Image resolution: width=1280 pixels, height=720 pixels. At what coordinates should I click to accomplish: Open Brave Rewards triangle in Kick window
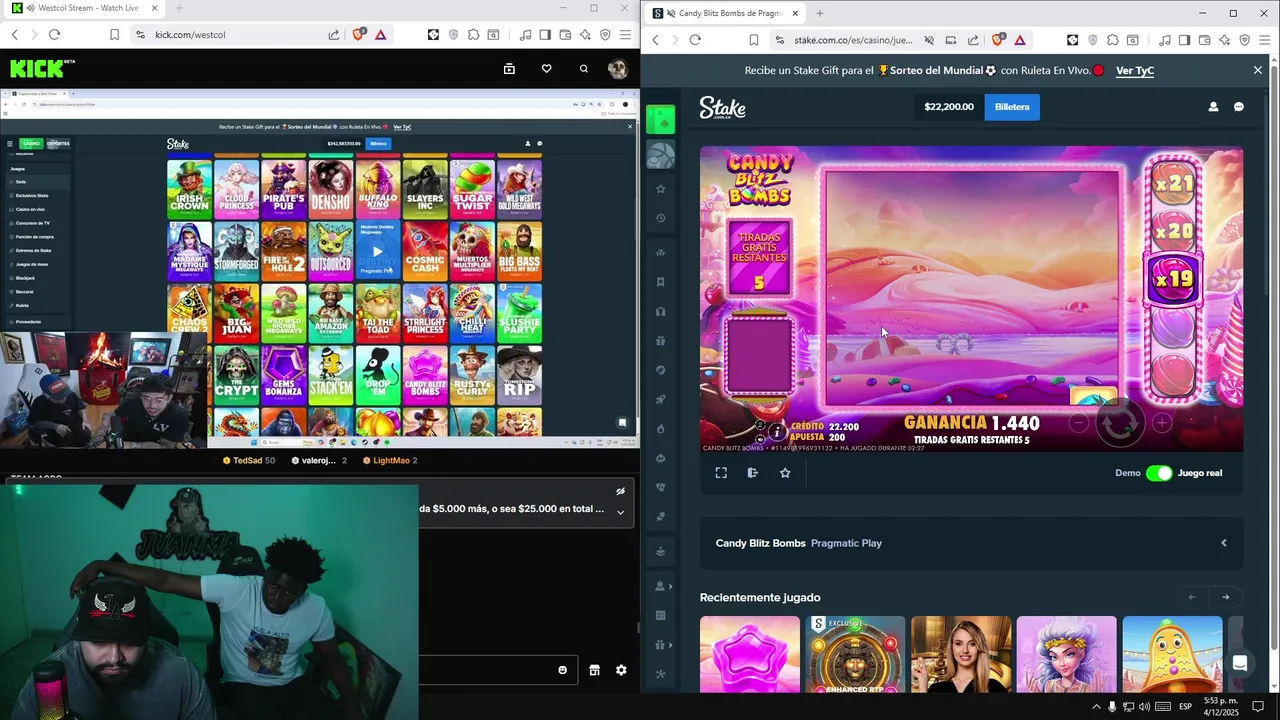coord(381,34)
